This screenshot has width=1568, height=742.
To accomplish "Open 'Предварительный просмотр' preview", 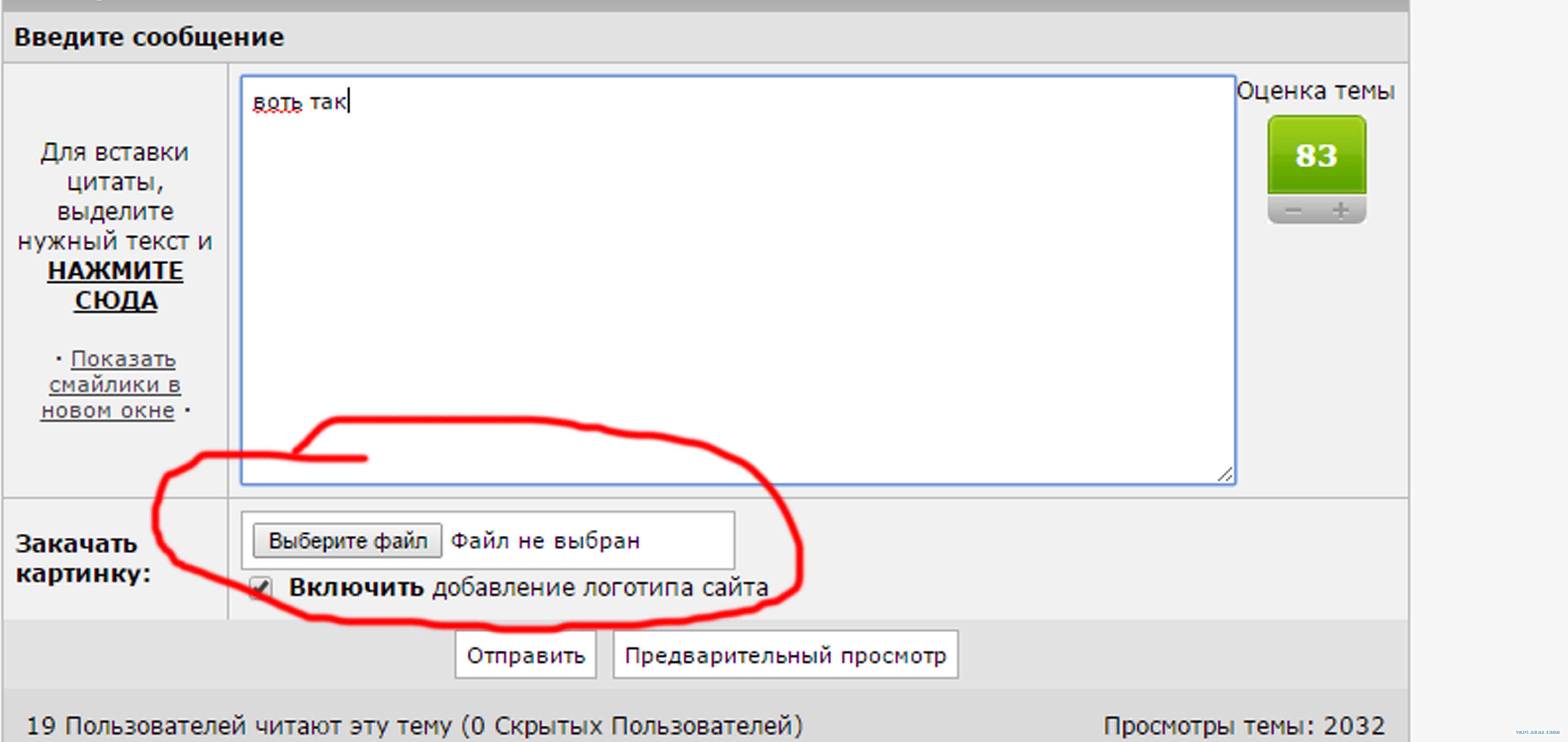I will coord(785,655).
